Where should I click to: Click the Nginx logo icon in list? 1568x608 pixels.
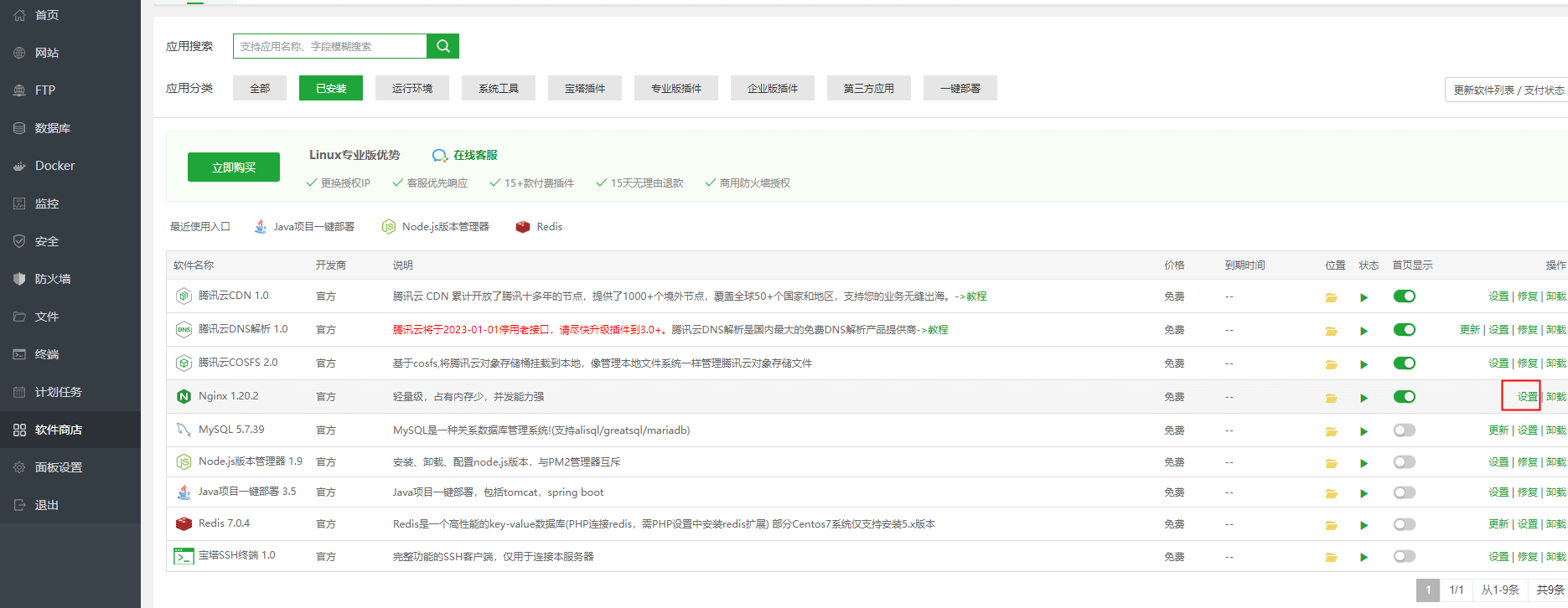(184, 396)
